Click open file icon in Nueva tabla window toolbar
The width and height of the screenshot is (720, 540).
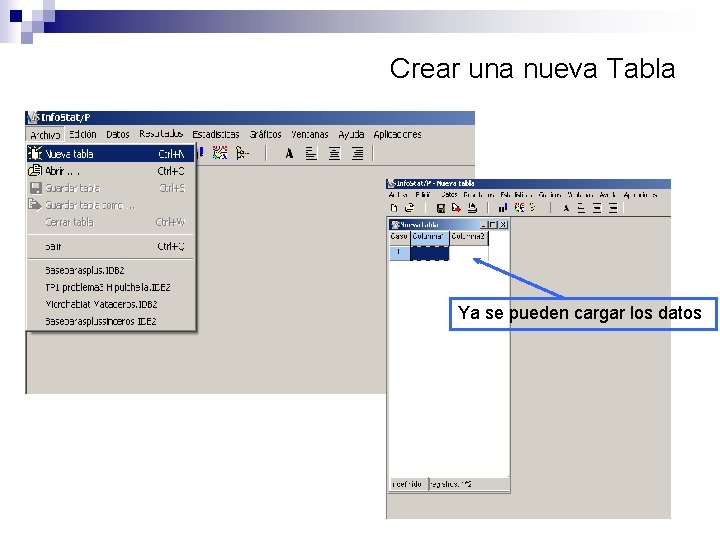(x=409, y=208)
